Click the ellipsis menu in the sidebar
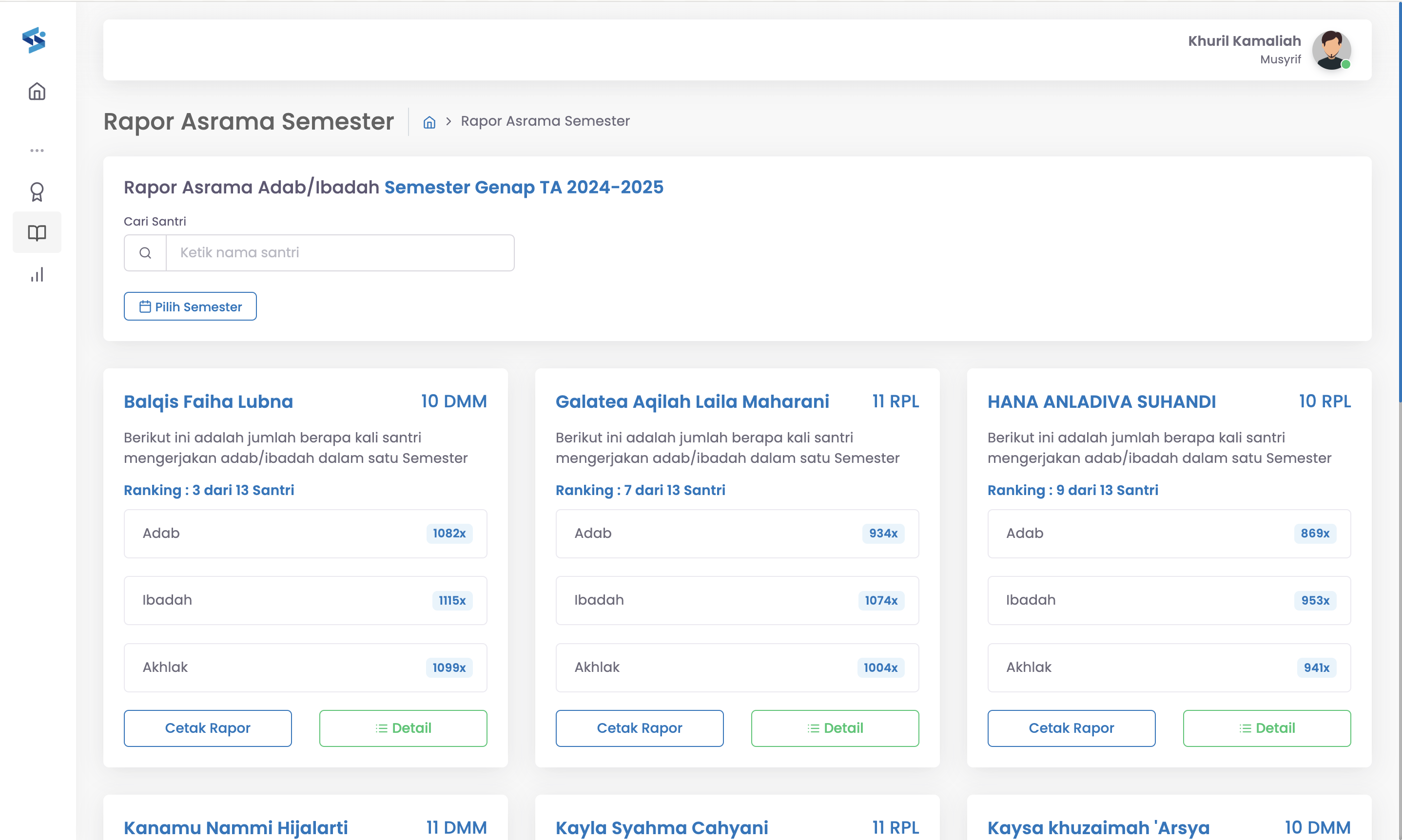Image resolution: width=1402 pixels, height=840 pixels. (36, 150)
